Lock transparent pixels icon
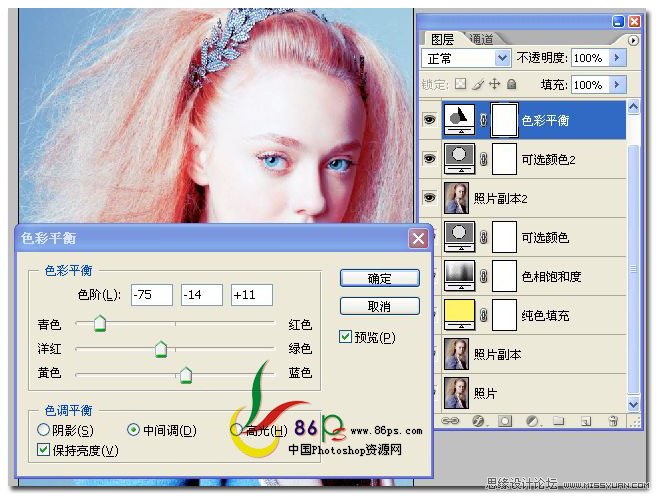 (460, 84)
